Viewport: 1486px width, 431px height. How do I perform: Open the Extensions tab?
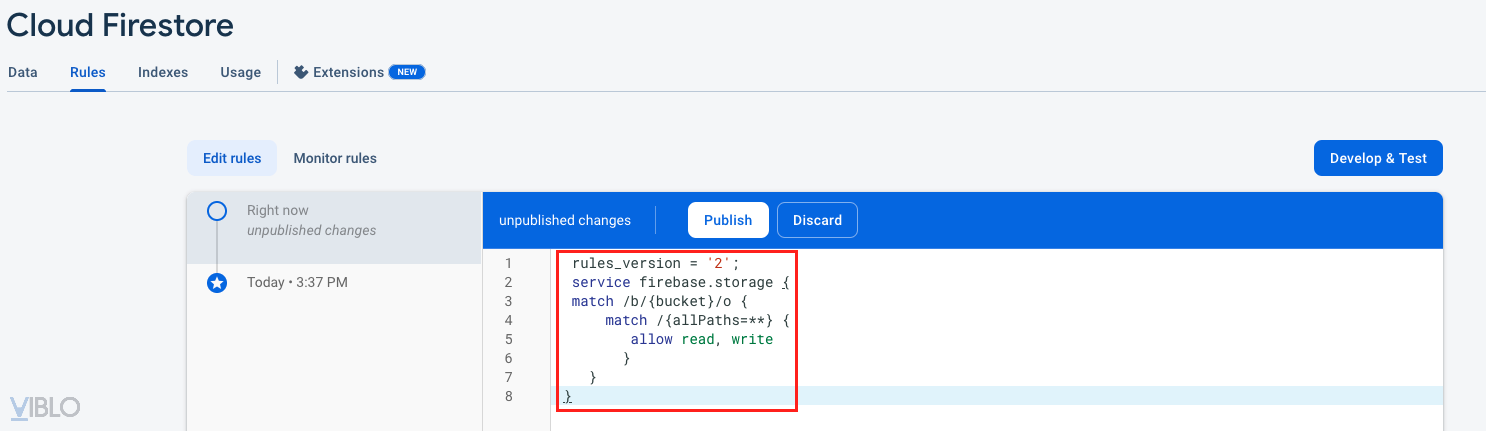coord(348,72)
